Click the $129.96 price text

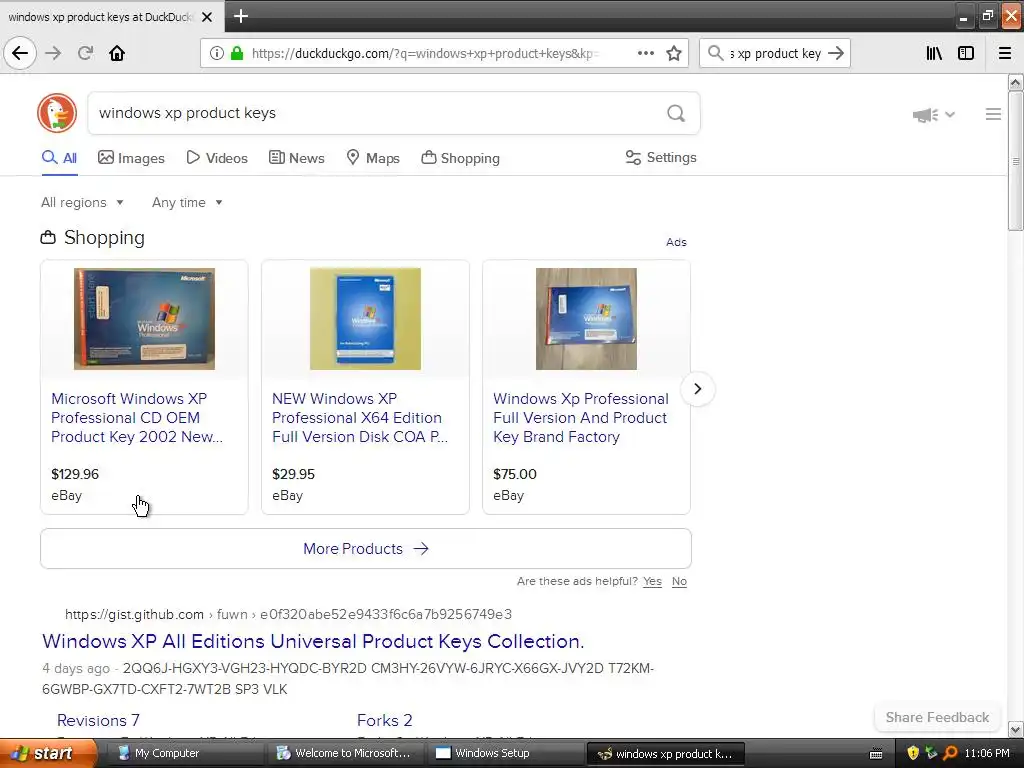pyautogui.click(x=75, y=474)
